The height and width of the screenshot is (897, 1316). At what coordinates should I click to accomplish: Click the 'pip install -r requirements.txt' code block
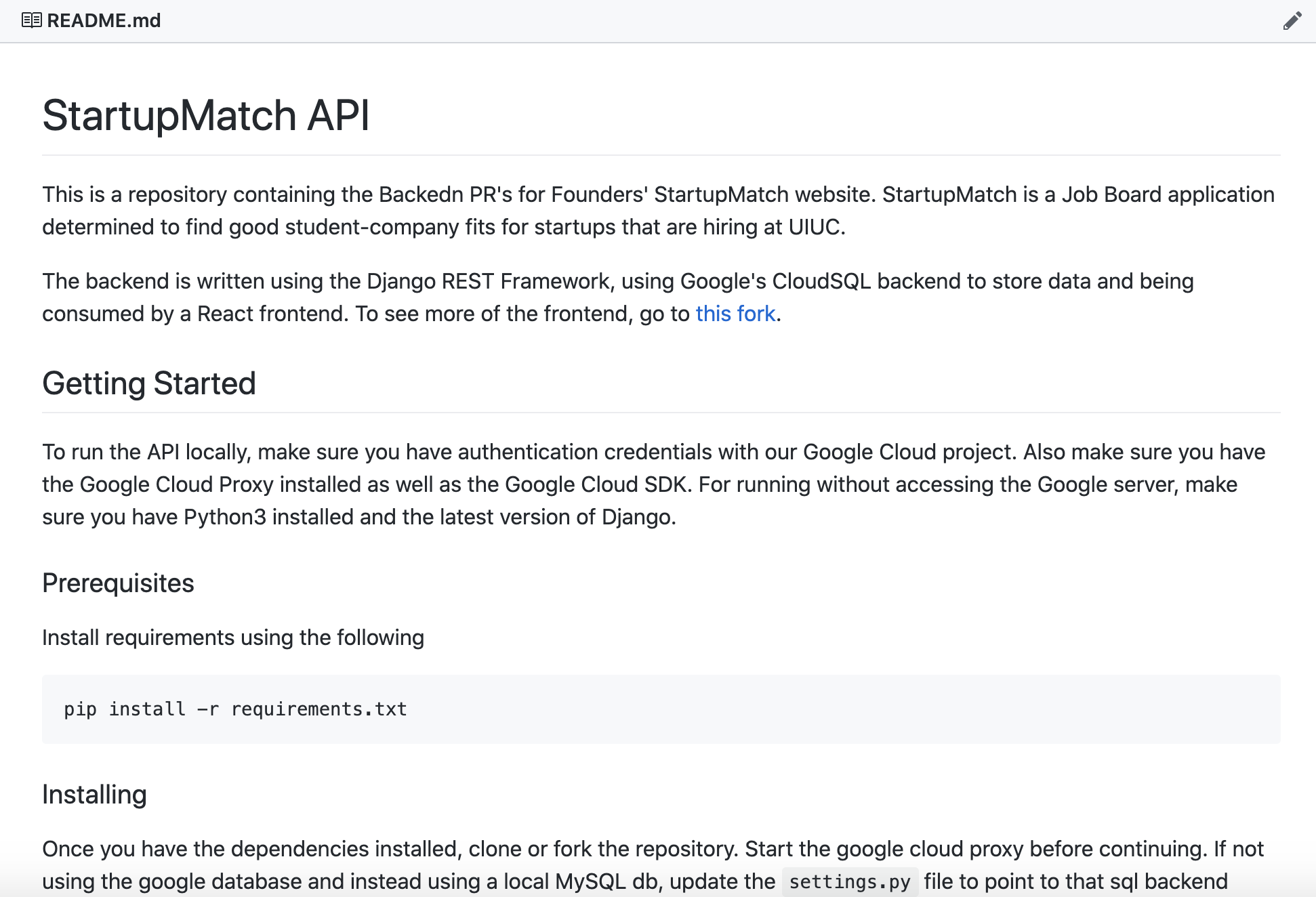(661, 709)
